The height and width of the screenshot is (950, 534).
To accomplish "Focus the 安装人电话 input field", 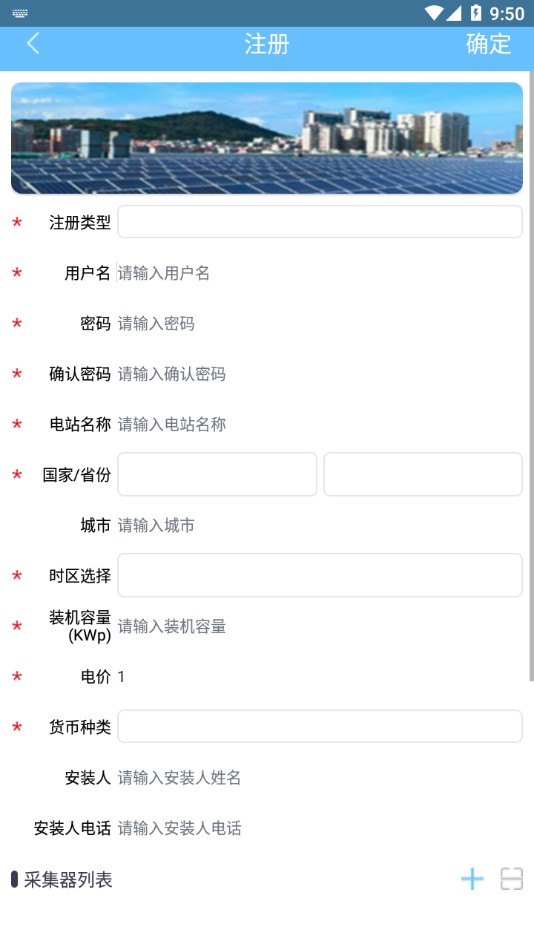I will (x=319, y=828).
